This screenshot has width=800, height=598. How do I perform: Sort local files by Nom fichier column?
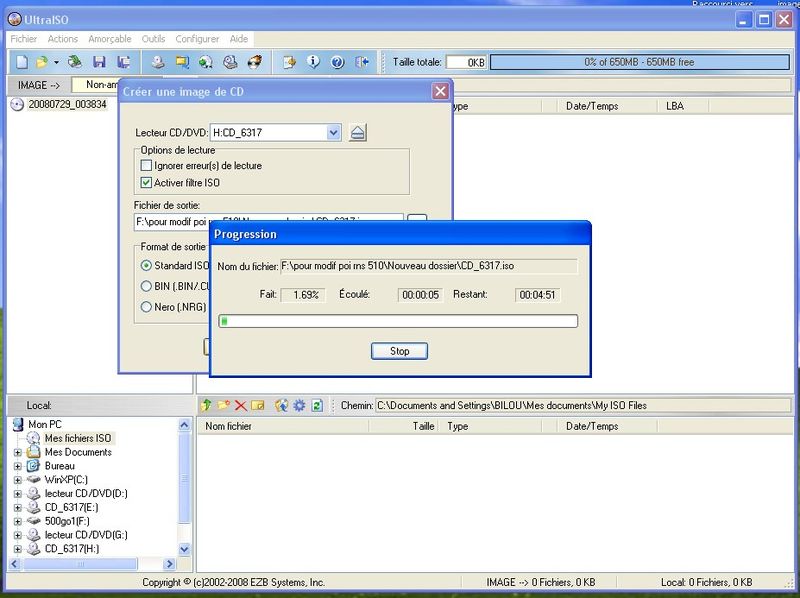click(283, 427)
